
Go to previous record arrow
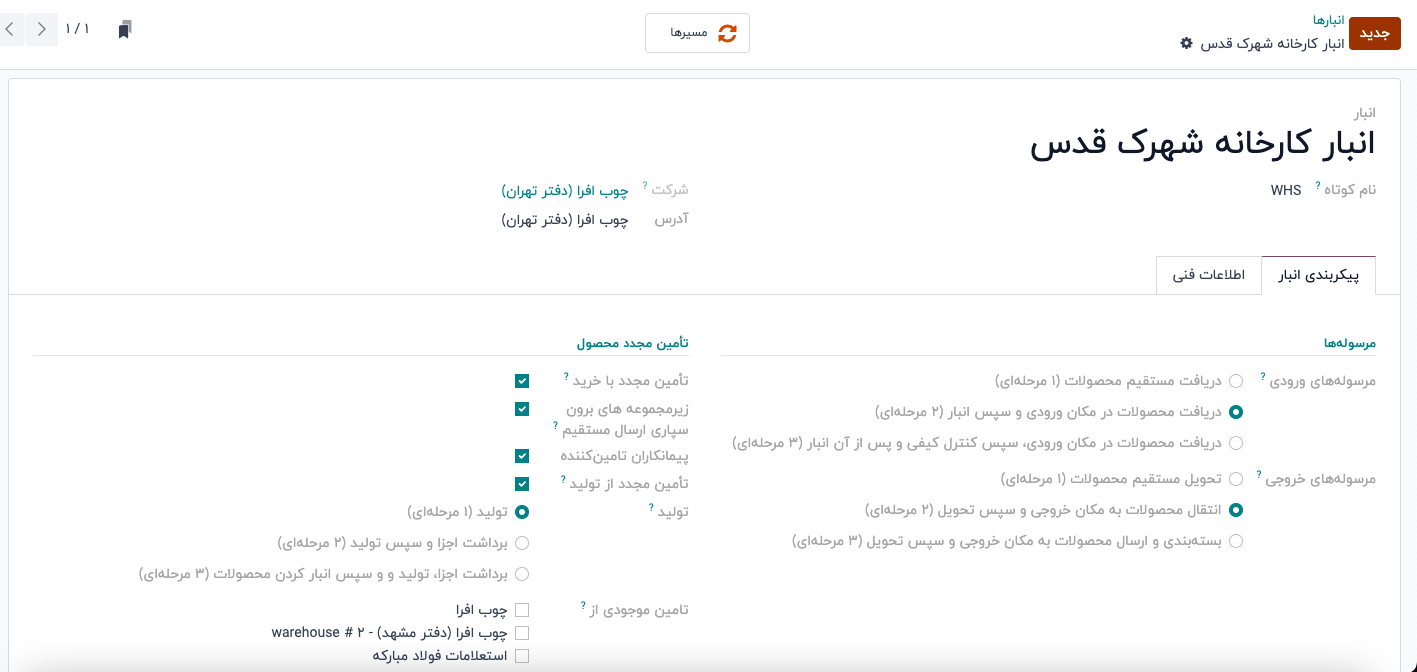[x=10, y=29]
